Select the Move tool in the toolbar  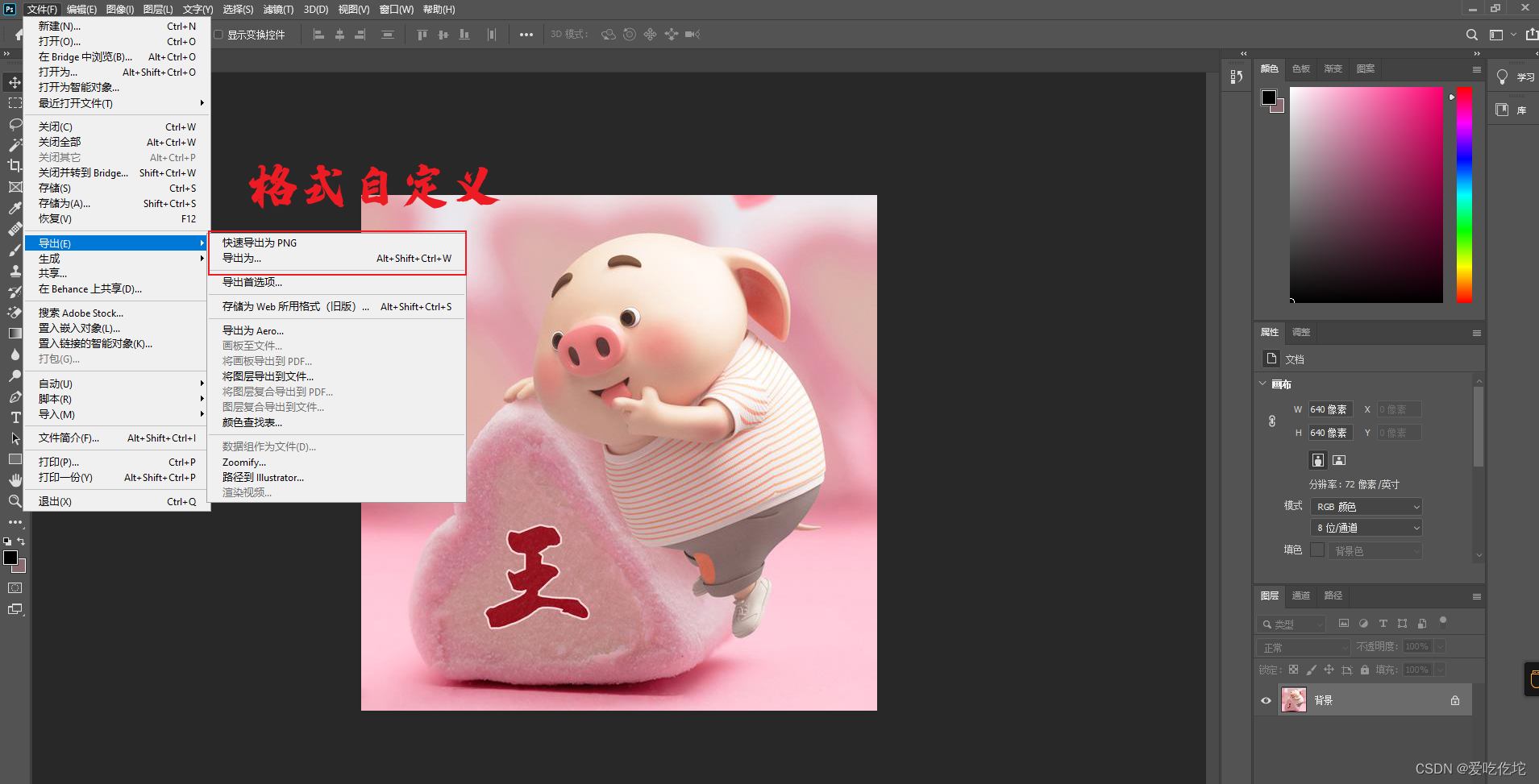pos(15,82)
